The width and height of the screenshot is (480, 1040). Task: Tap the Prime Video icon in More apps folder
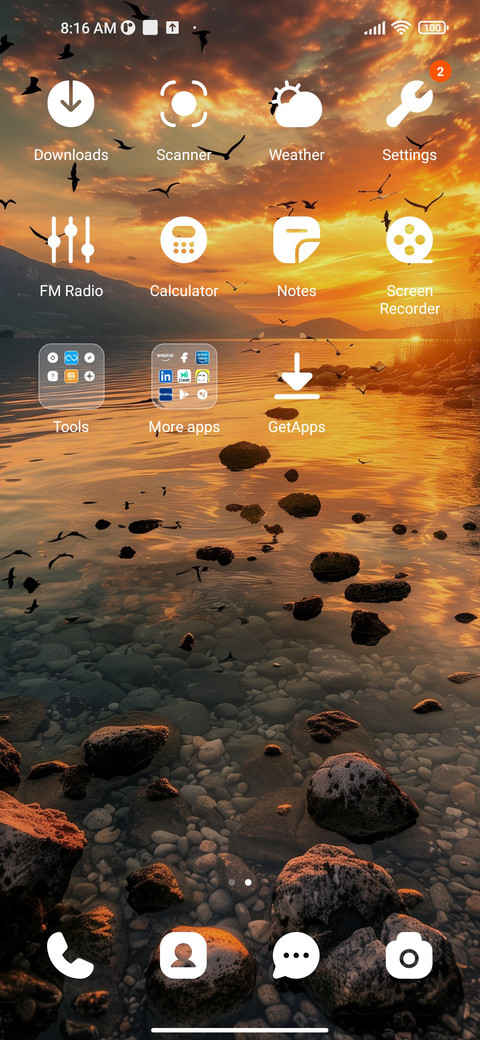(x=202, y=358)
